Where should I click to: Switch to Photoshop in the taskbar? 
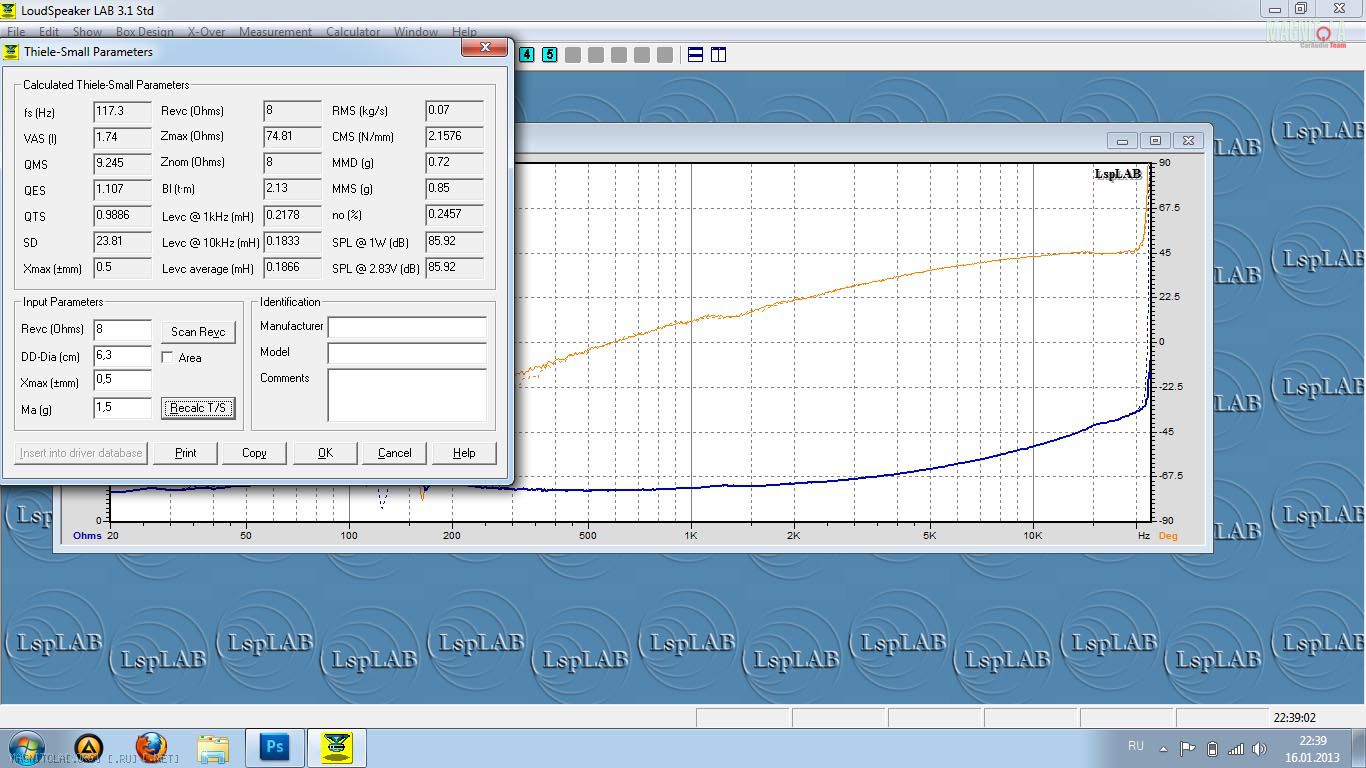click(274, 748)
